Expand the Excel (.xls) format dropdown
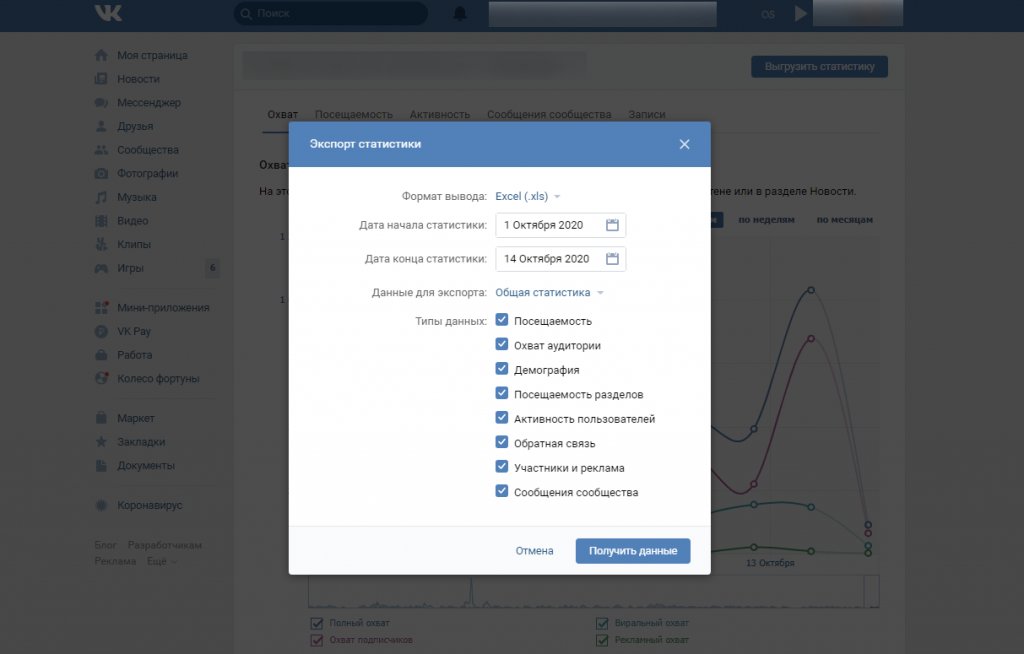The image size is (1024, 654). [528, 197]
